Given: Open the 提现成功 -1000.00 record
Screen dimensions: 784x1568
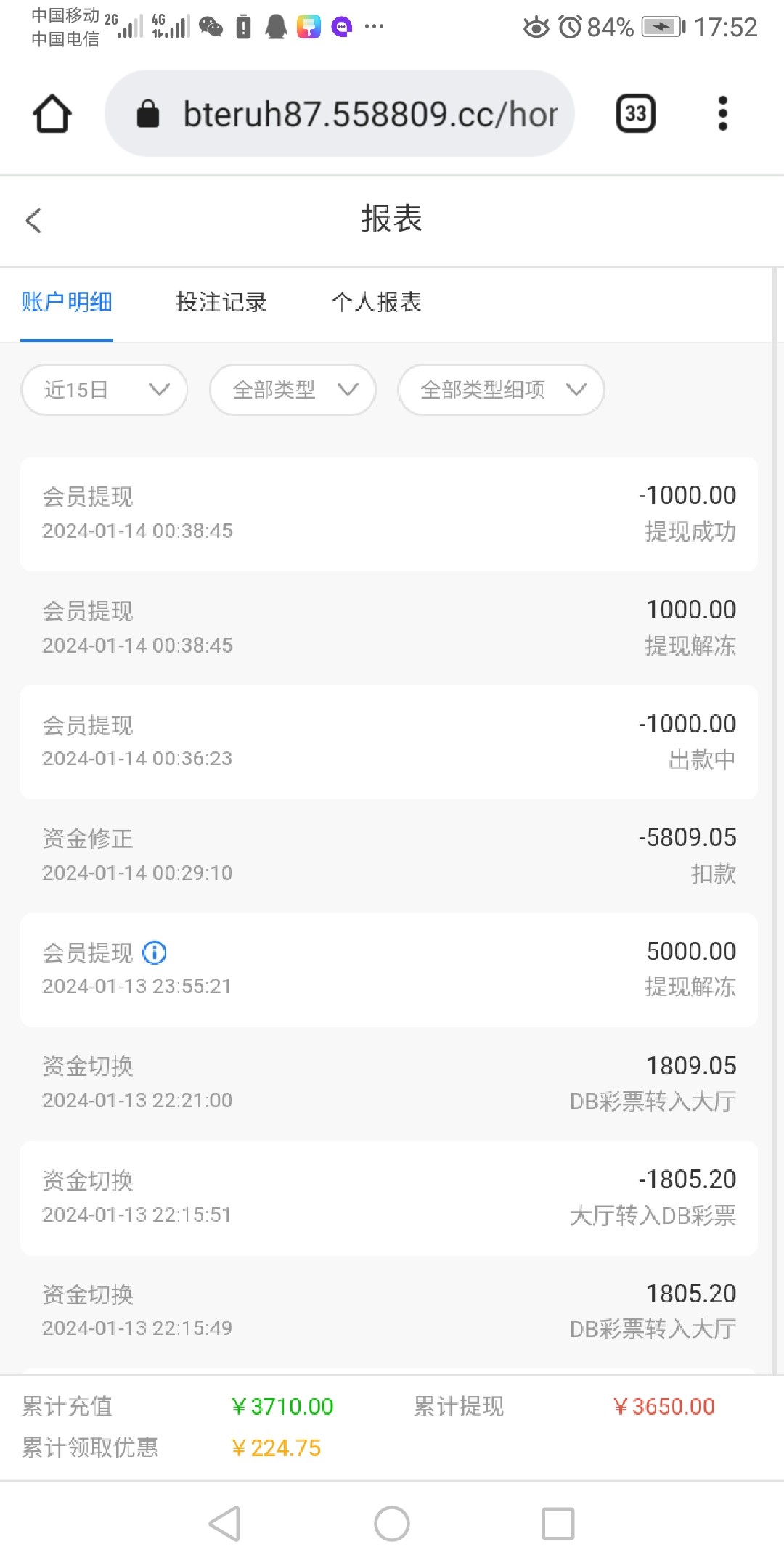Looking at the screenshot, I should pos(389,513).
